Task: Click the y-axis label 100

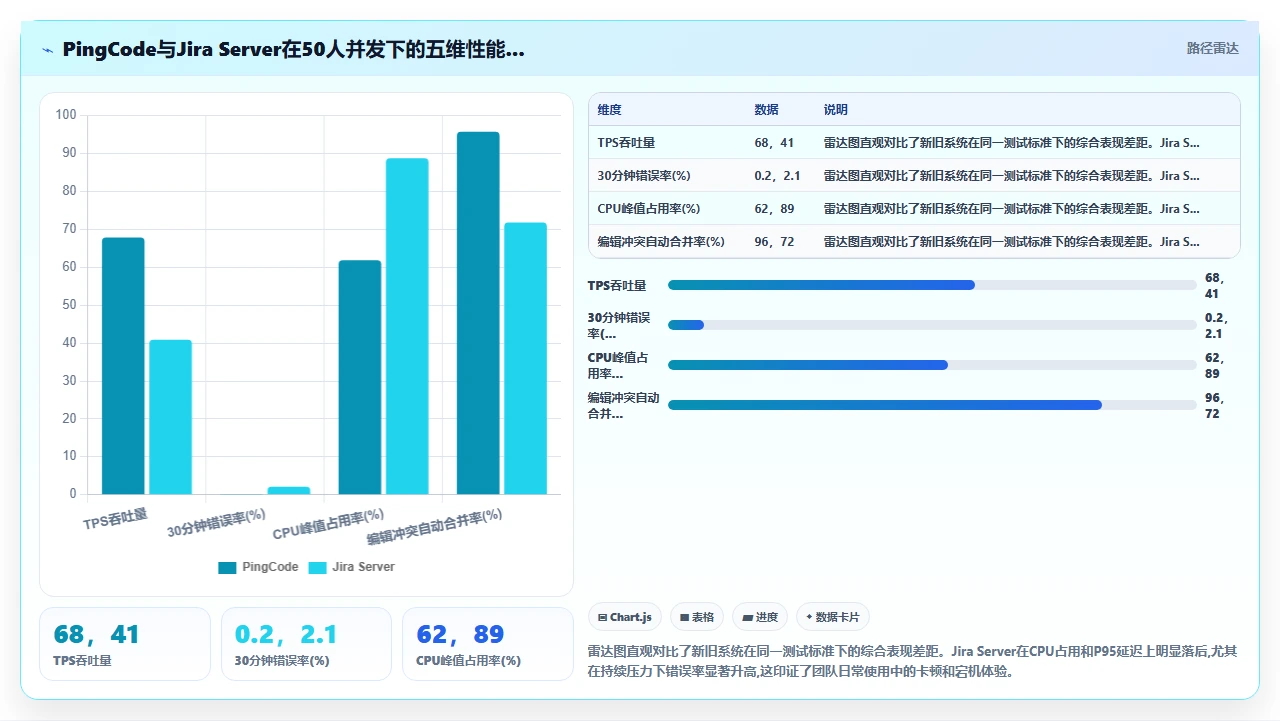Action: point(66,115)
